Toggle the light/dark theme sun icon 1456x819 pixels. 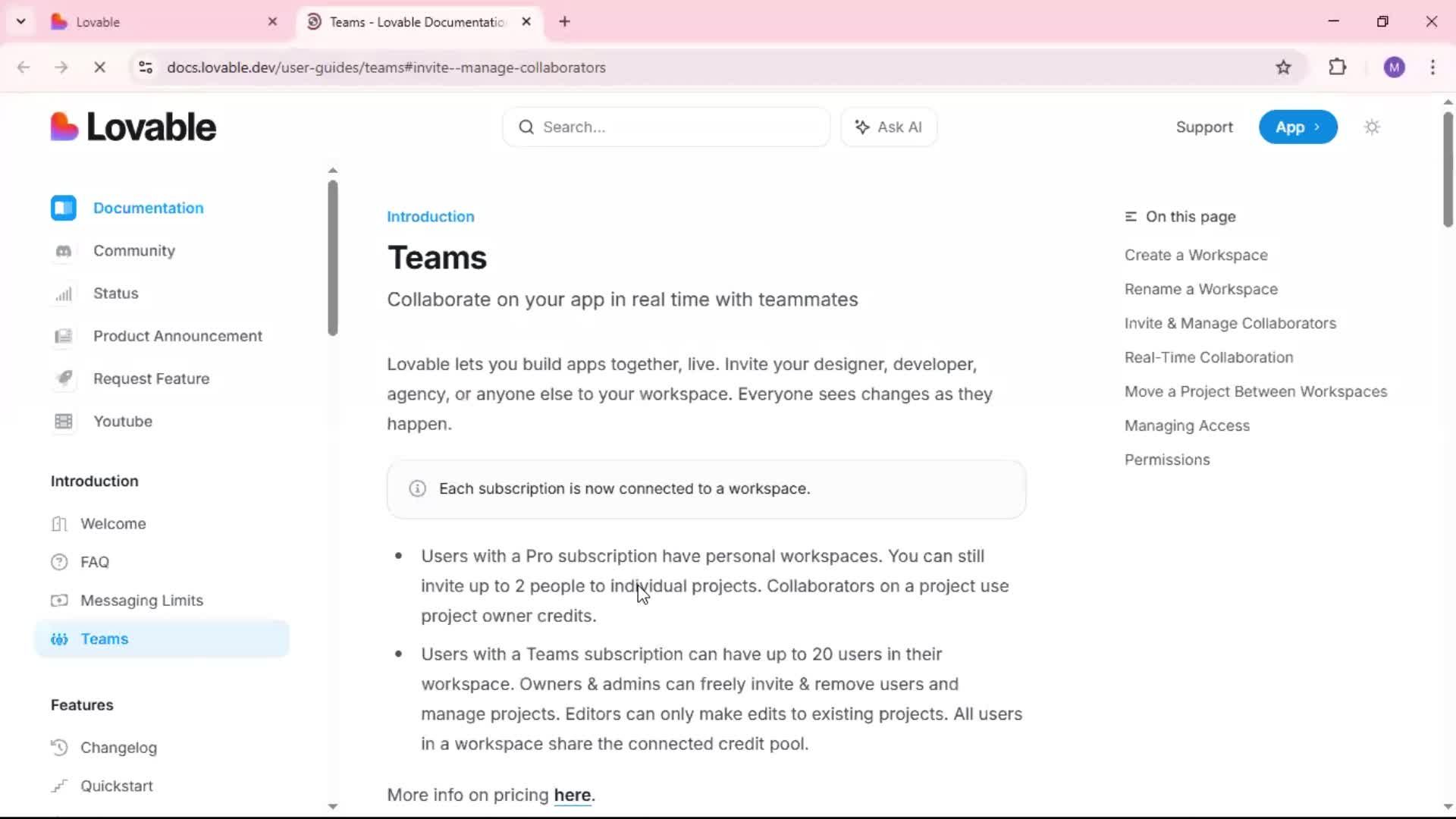click(1372, 127)
